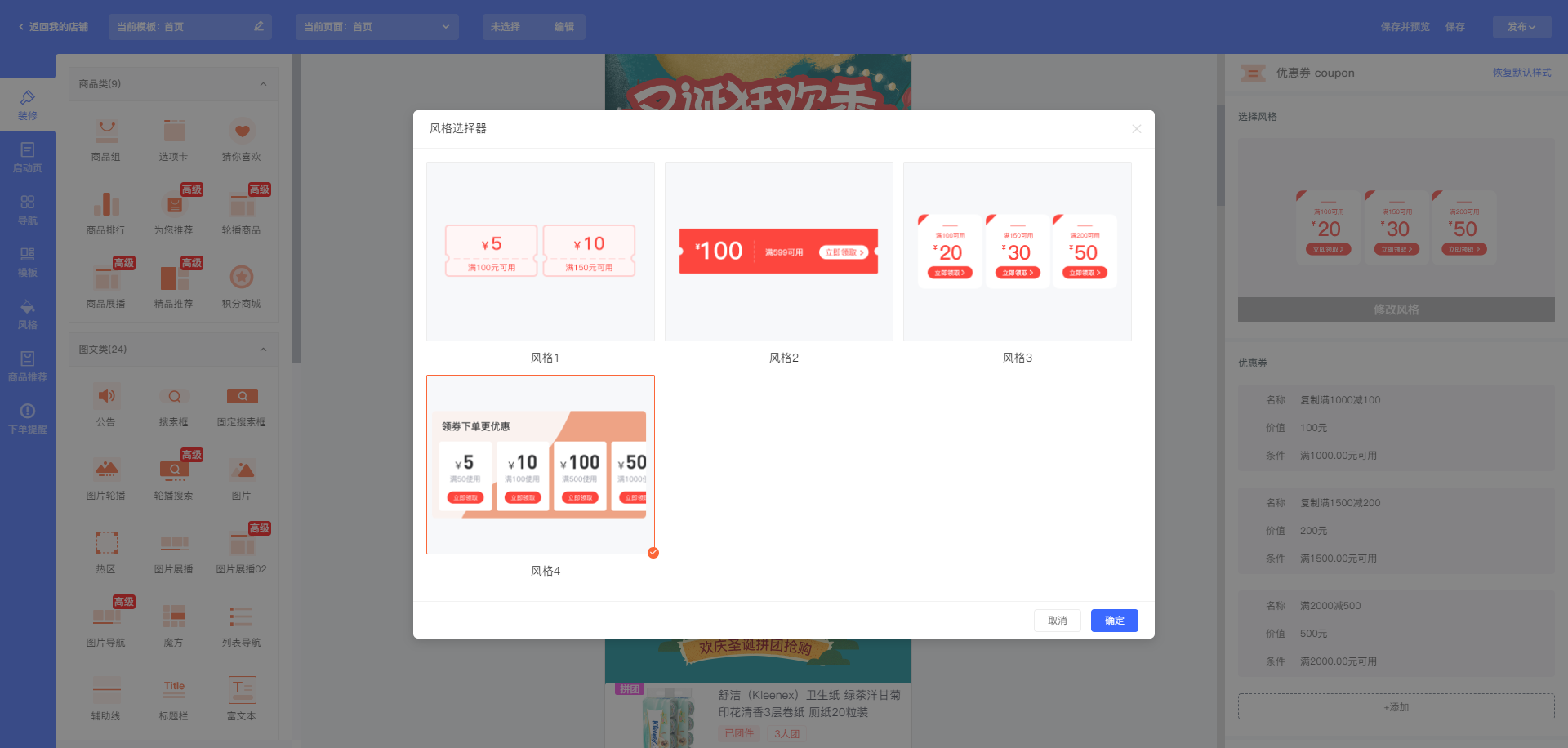Image resolution: width=1568 pixels, height=748 pixels.
Task: Pick the 风格3 coupon style preview
Action: coord(1017,252)
